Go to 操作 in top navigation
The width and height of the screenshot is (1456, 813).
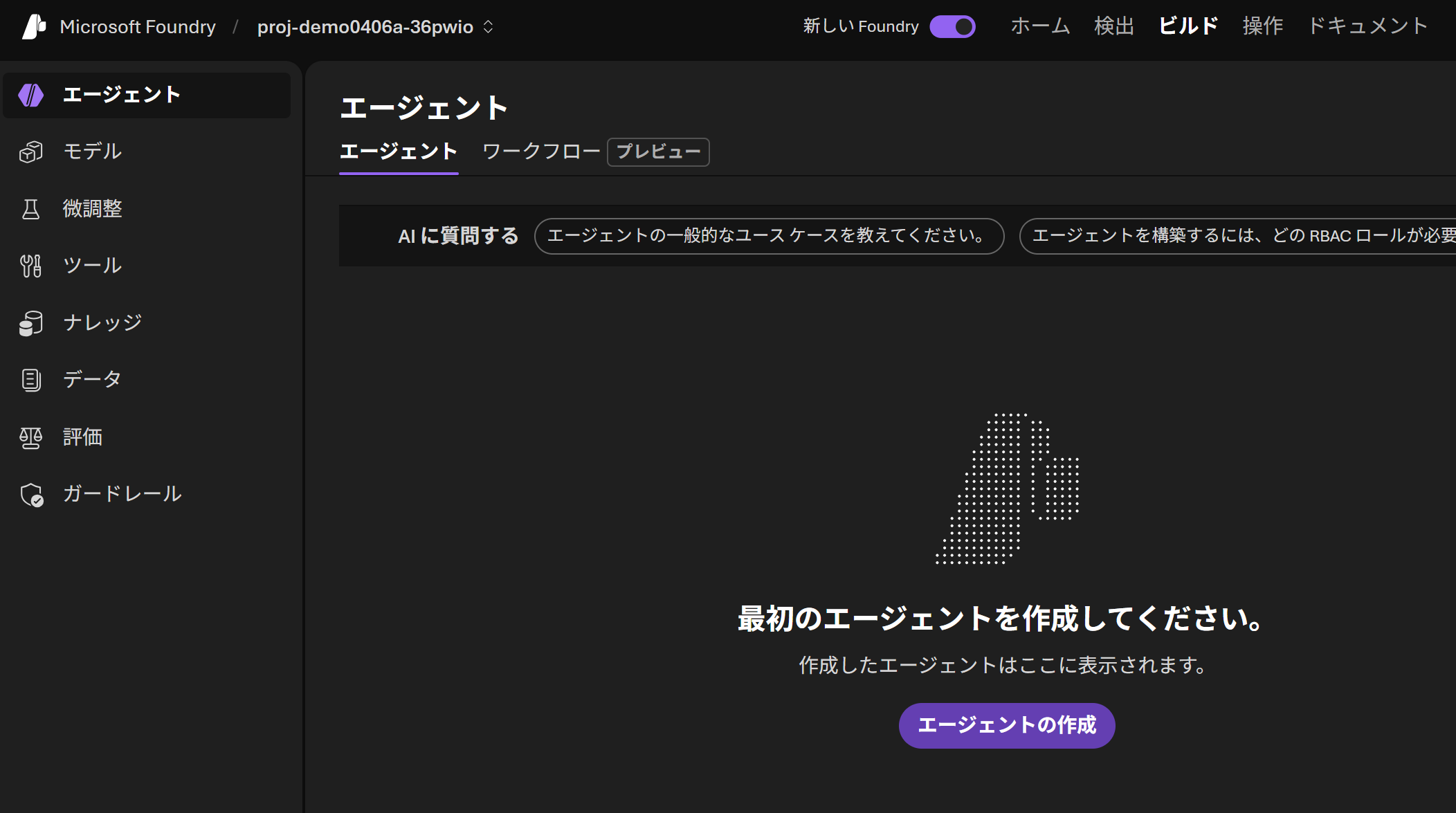tap(1262, 26)
